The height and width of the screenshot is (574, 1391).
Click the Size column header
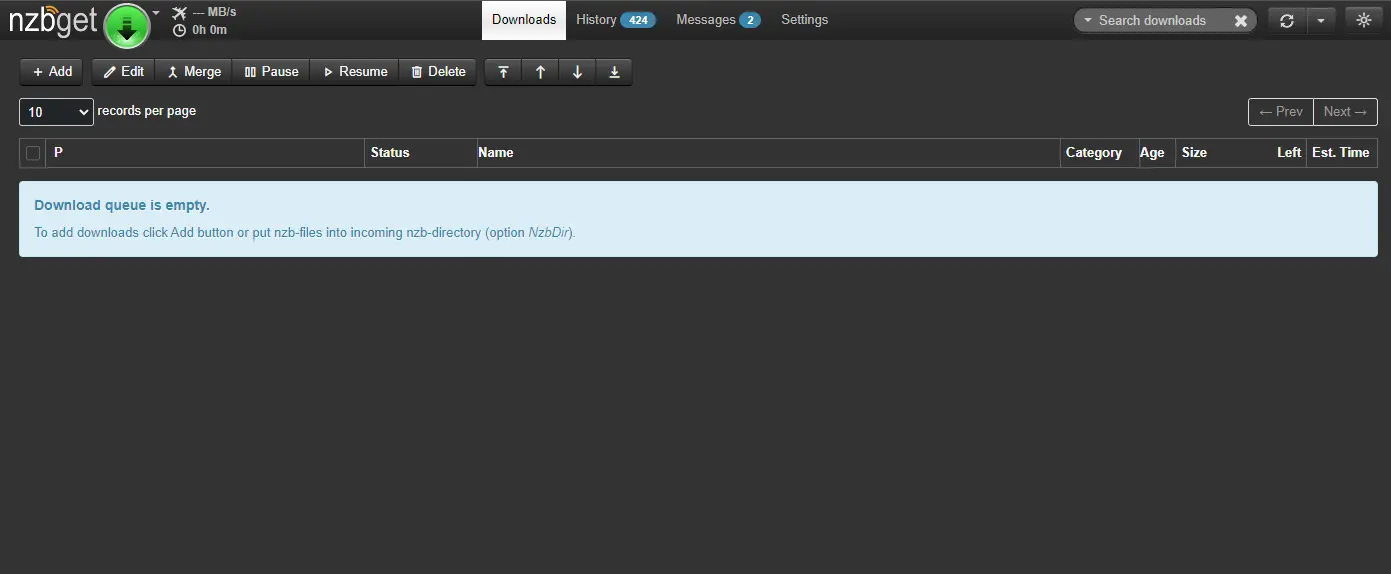[x=1194, y=153]
